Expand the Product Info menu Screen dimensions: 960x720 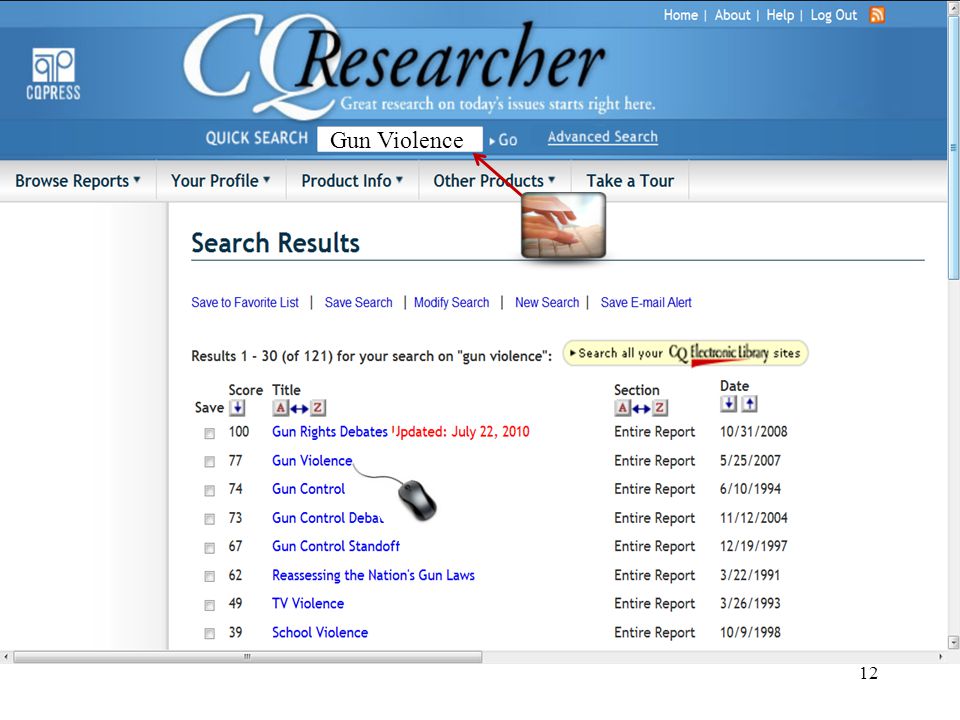click(x=352, y=181)
